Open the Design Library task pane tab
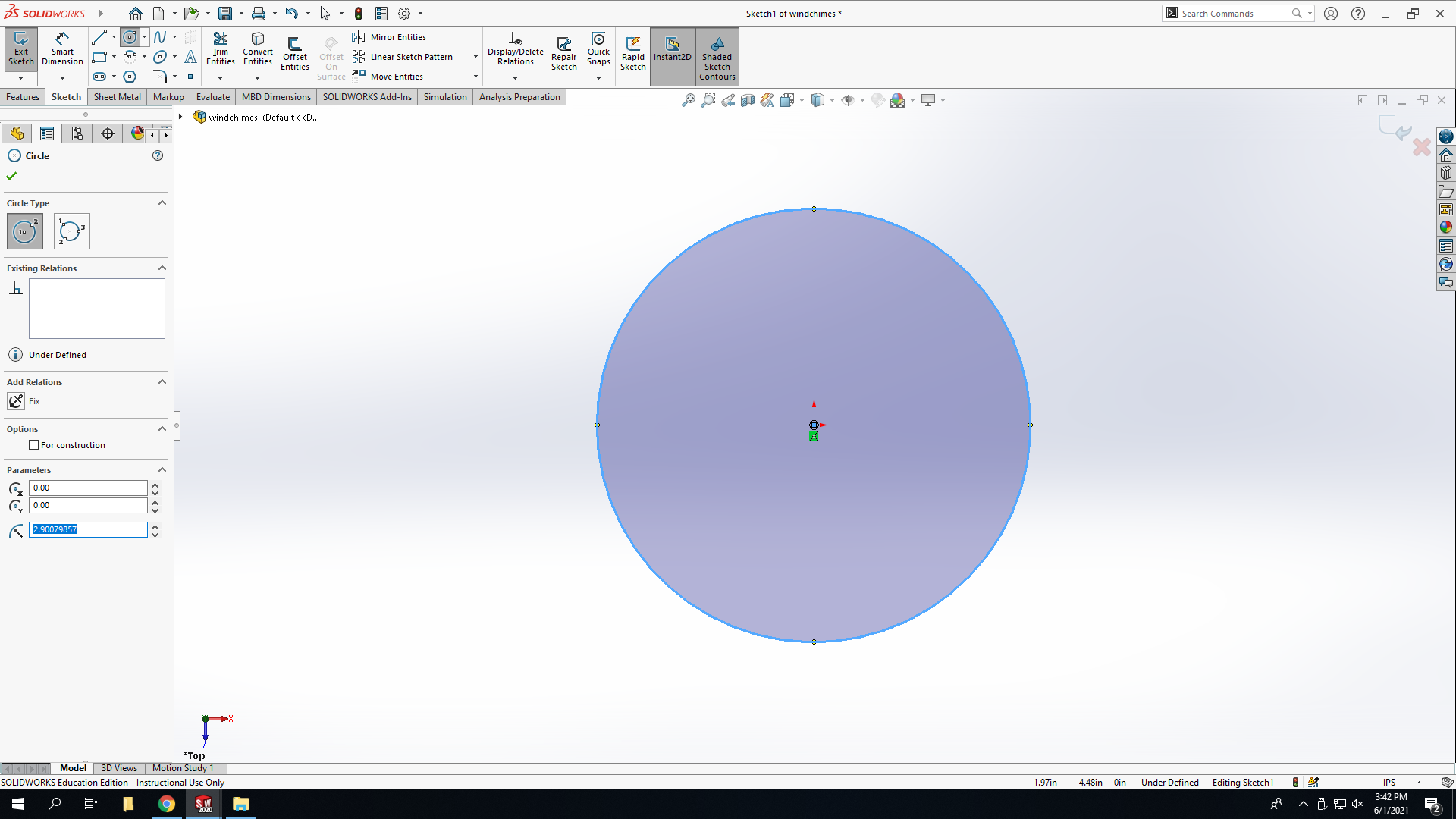Viewport: 1456px width, 819px height. click(x=1446, y=173)
